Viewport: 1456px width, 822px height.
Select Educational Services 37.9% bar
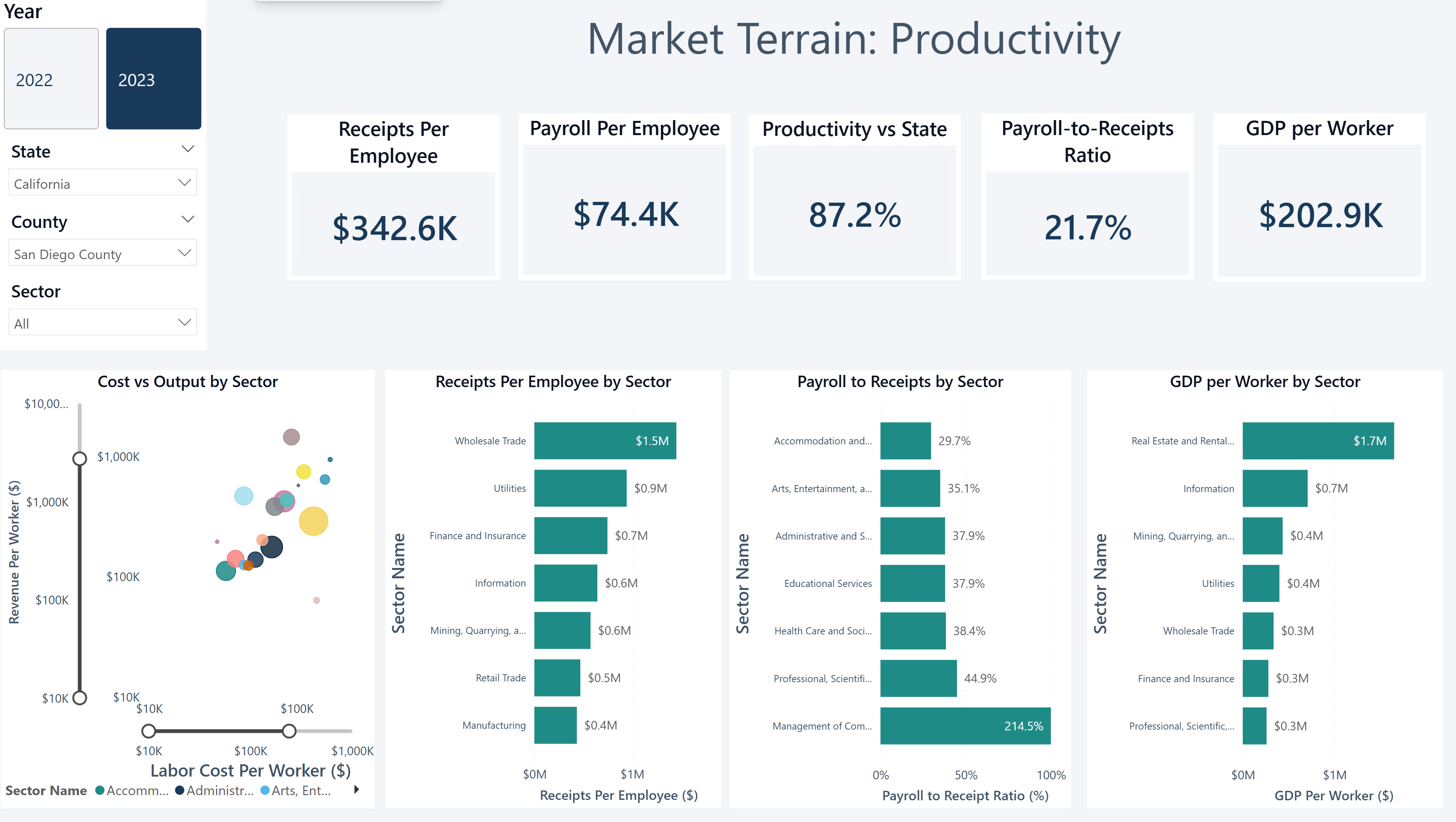912,583
